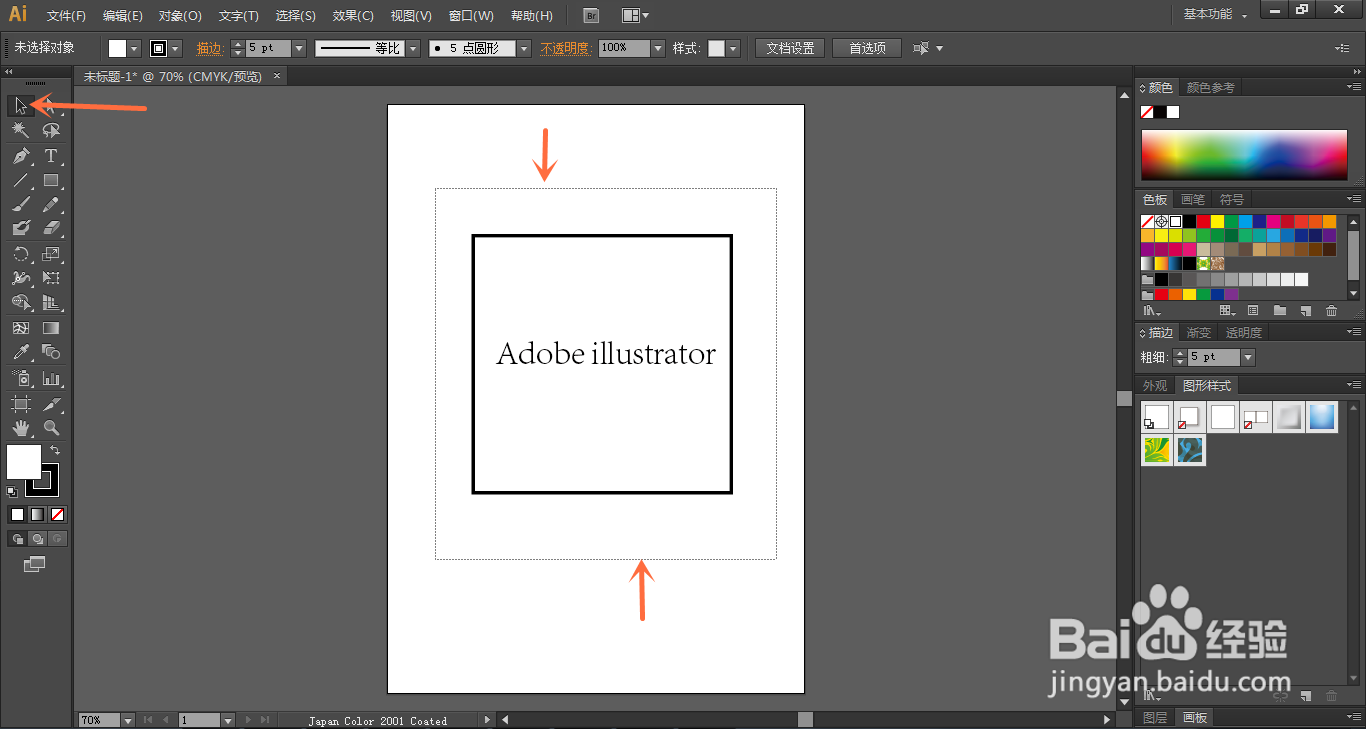Viewport: 1366px width, 729px height.
Task: Click the 色板 swatches panel tab
Action: (1155, 200)
